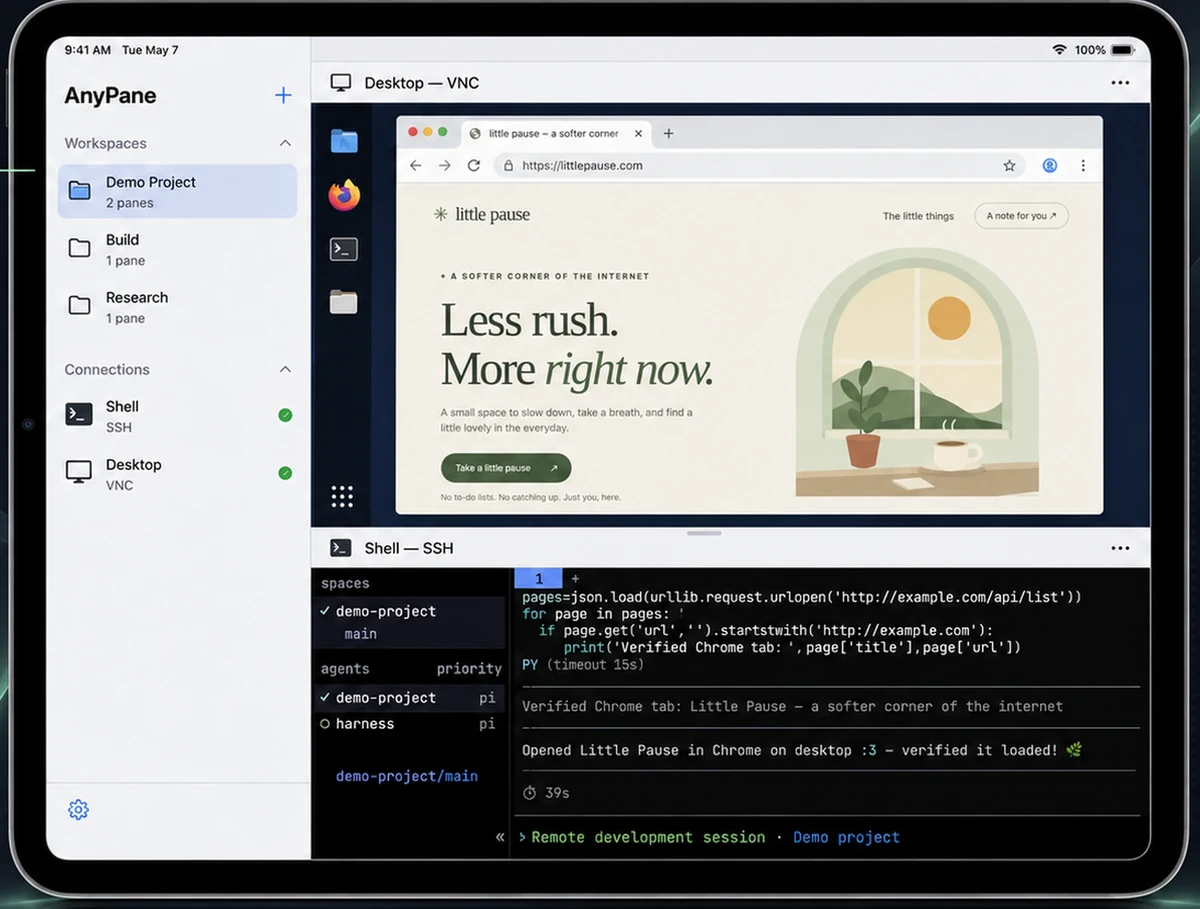
Task: Select the Shell SSH connection
Action: [x=177, y=416]
